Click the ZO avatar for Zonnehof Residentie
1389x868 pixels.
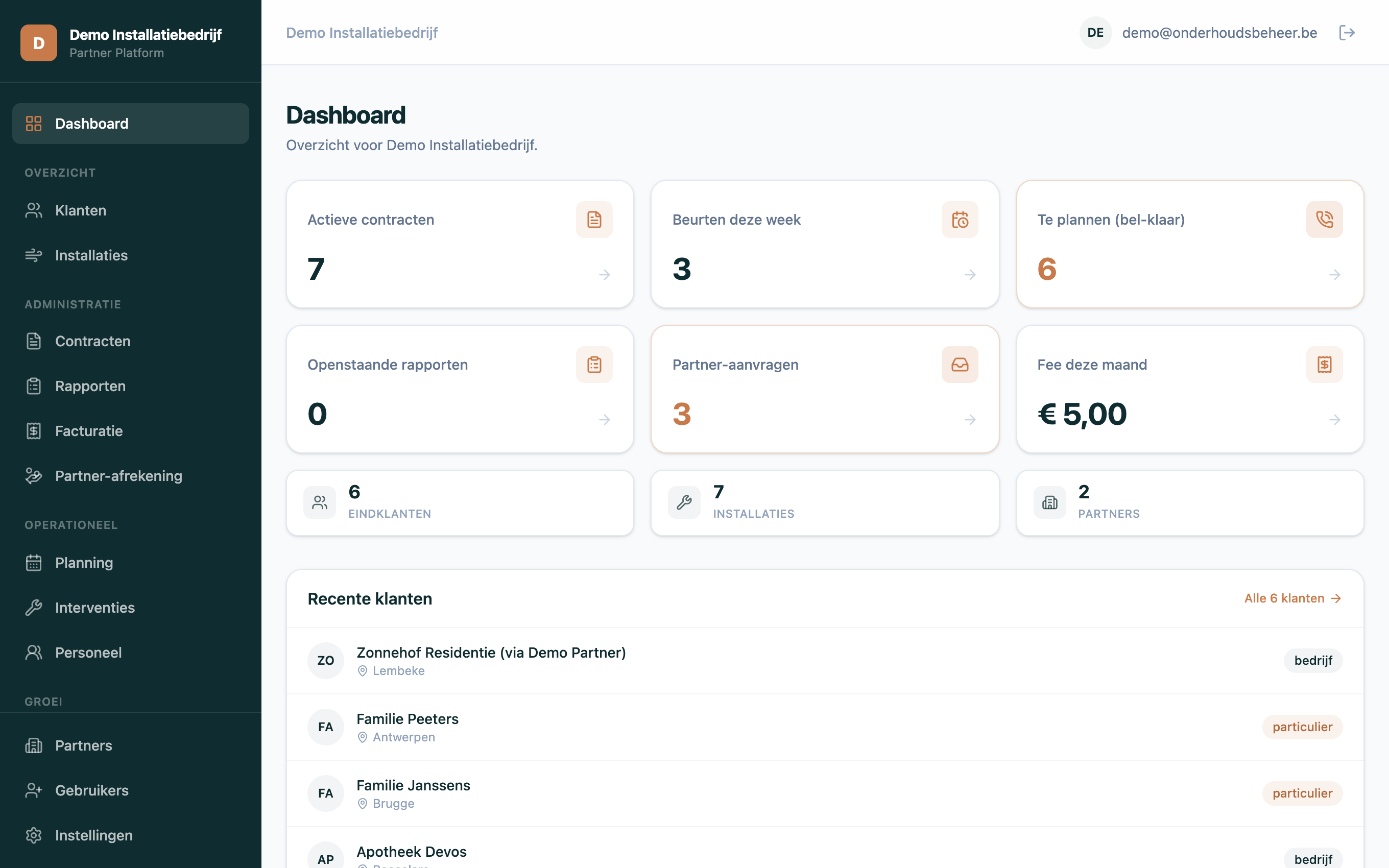[x=325, y=661]
